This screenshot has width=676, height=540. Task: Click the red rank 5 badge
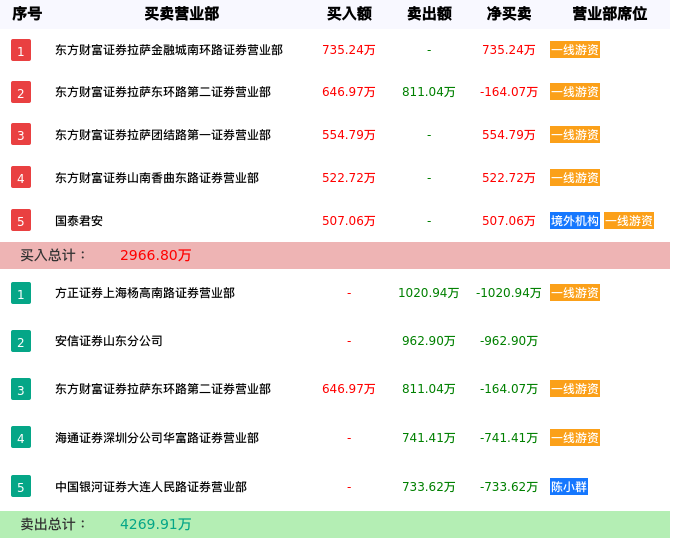click(x=21, y=221)
